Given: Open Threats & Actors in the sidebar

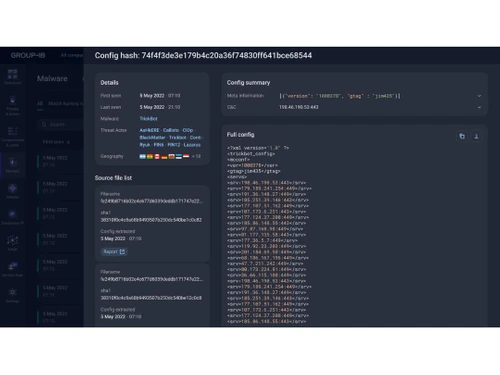Looking at the screenshot, I should (x=13, y=105).
